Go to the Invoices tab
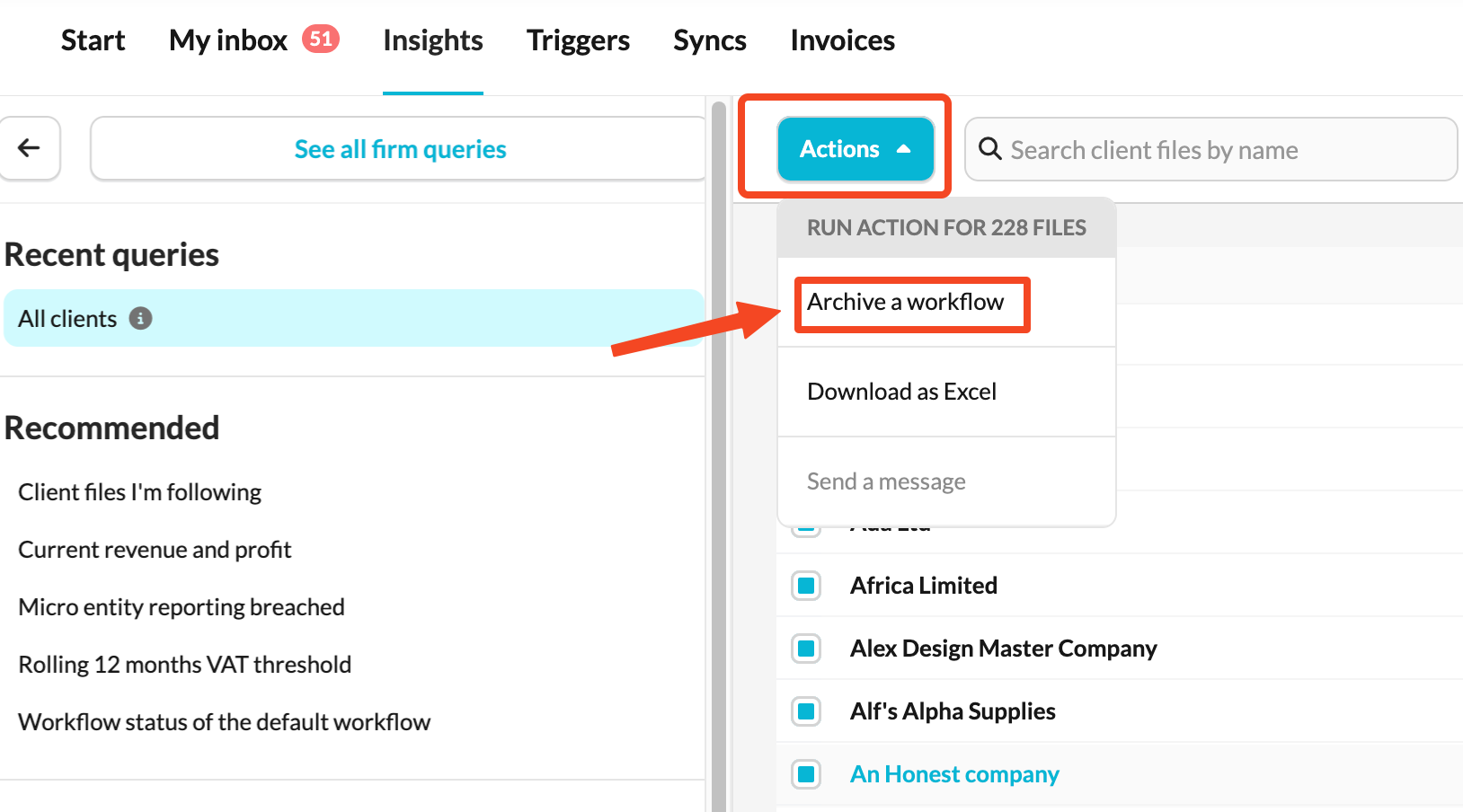 [x=842, y=40]
